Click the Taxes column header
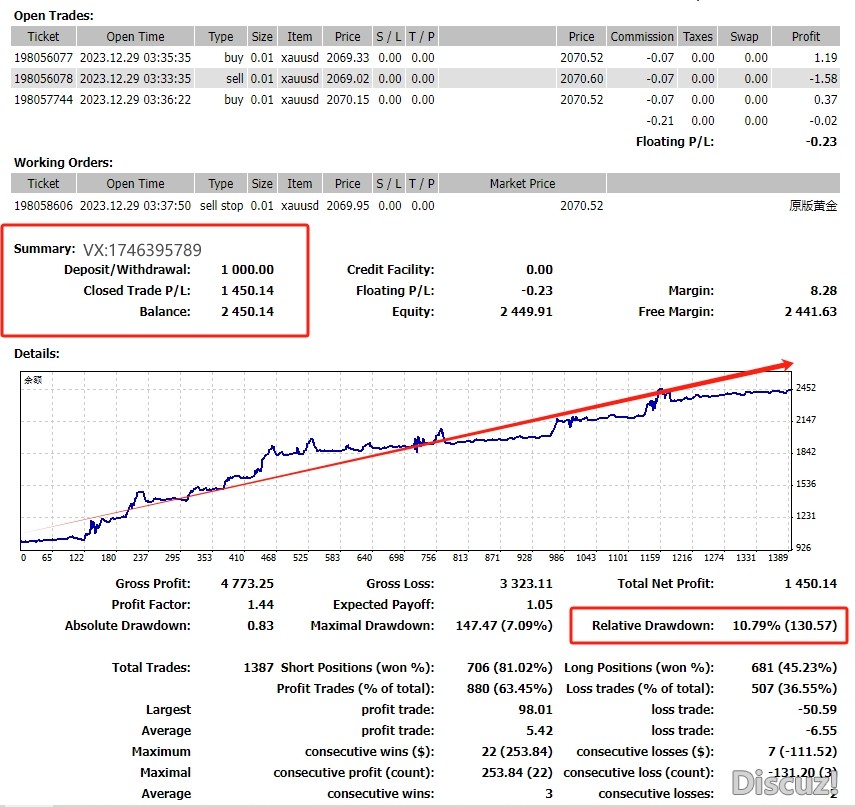The height and width of the screenshot is (807, 855). (697, 37)
